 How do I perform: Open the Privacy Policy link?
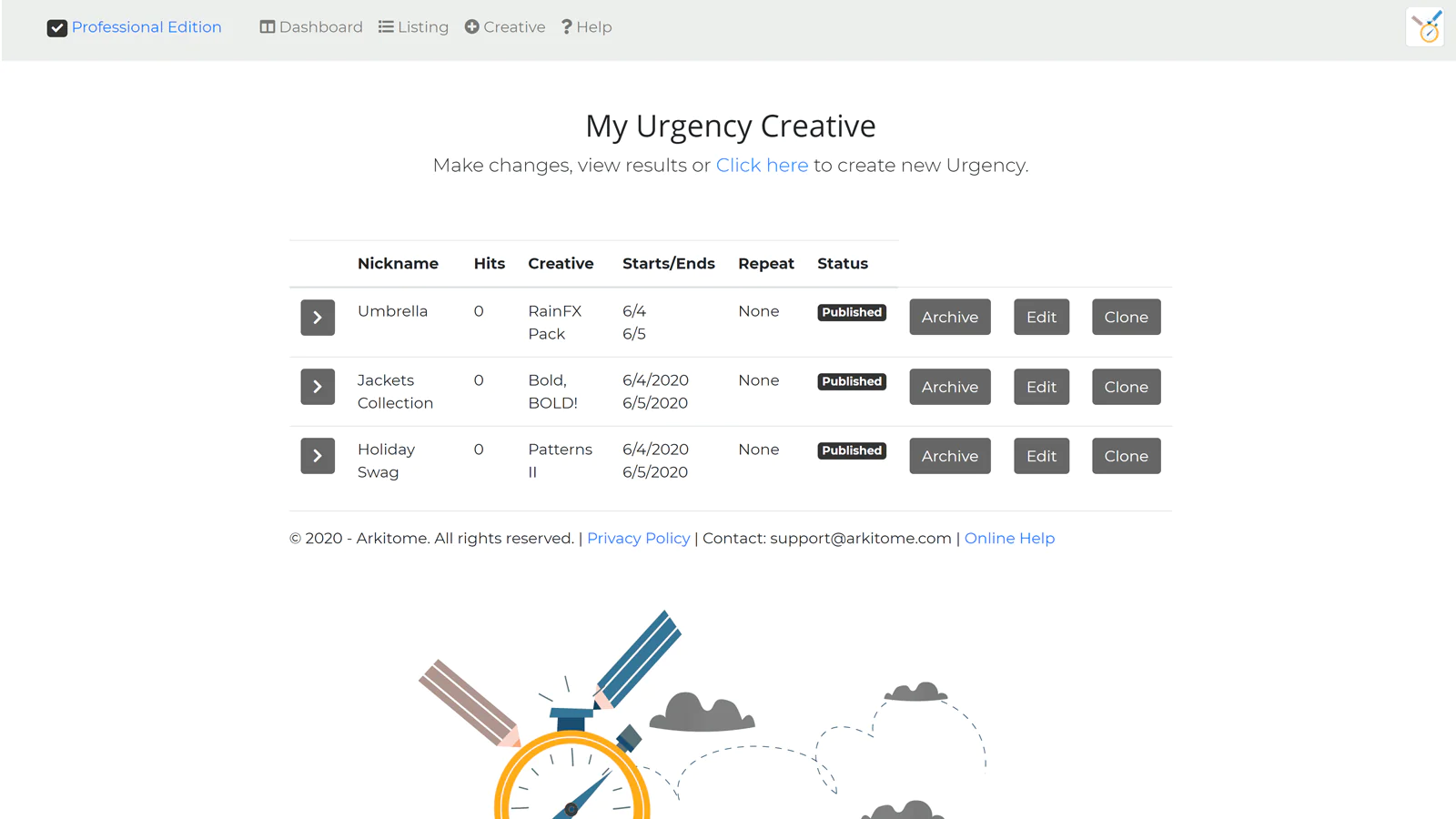coord(639,539)
